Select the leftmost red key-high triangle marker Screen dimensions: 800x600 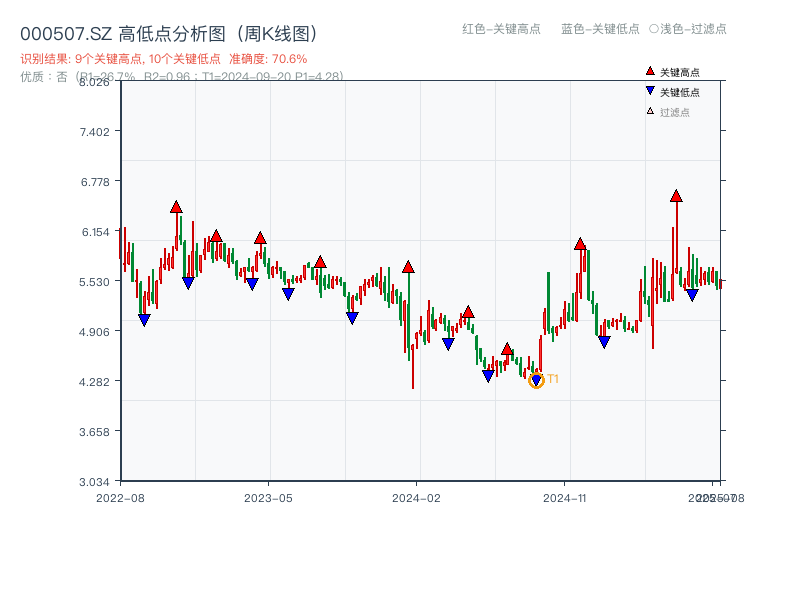(x=176, y=207)
